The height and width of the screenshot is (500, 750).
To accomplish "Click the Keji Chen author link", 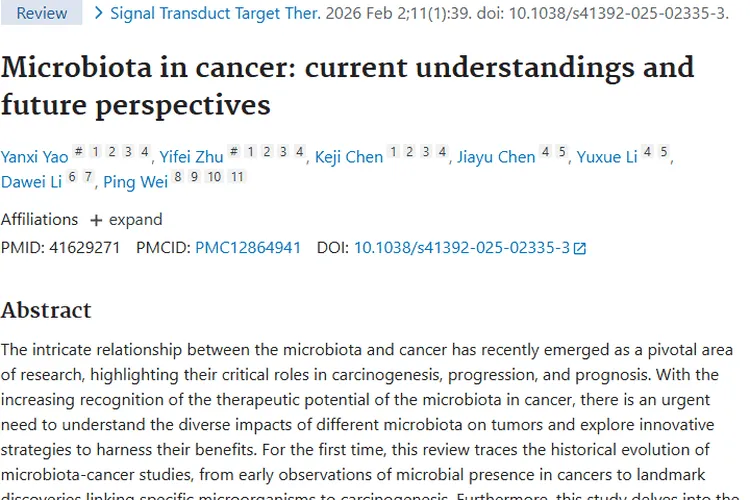I will click(x=349, y=157).
